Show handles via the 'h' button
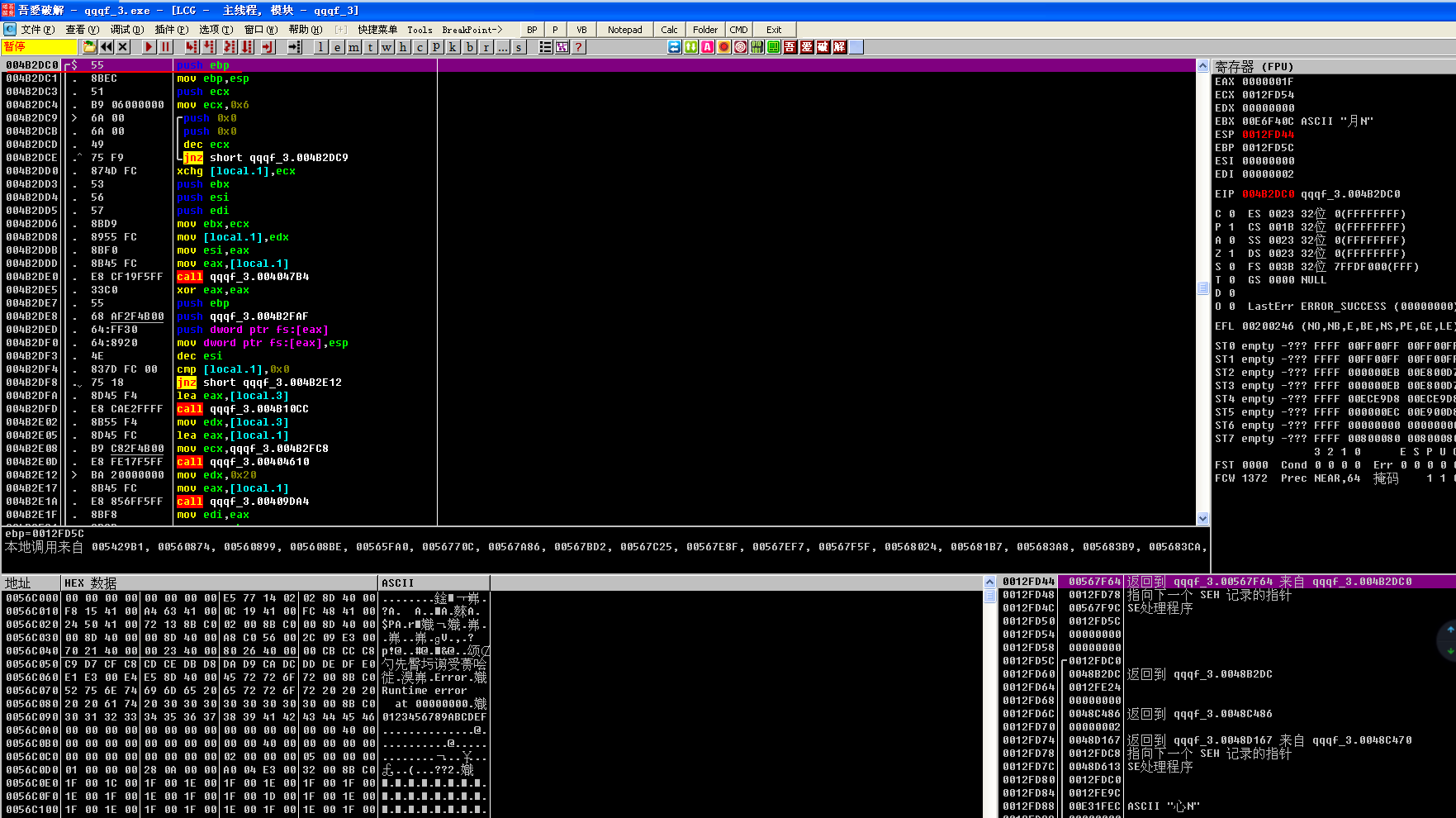1456x818 pixels. click(x=403, y=47)
